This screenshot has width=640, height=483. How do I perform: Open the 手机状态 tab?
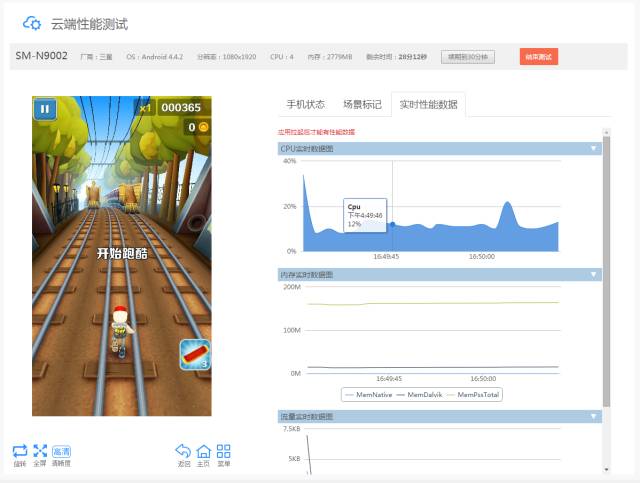pos(306,105)
